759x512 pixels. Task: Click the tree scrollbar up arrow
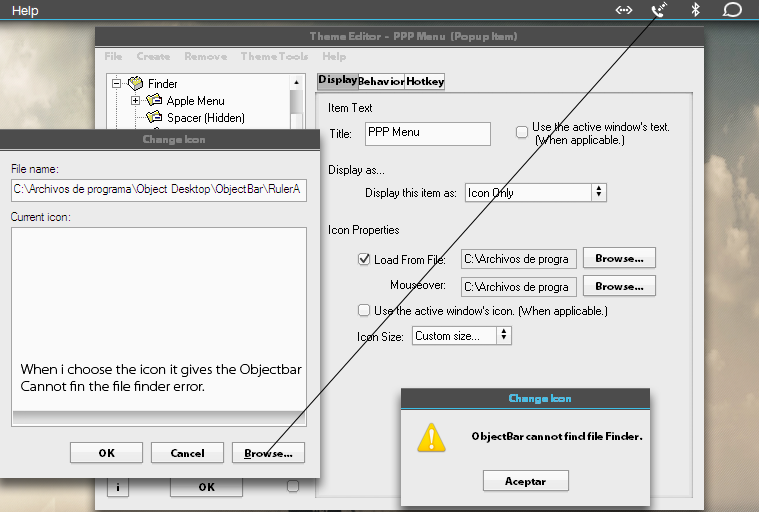click(296, 83)
